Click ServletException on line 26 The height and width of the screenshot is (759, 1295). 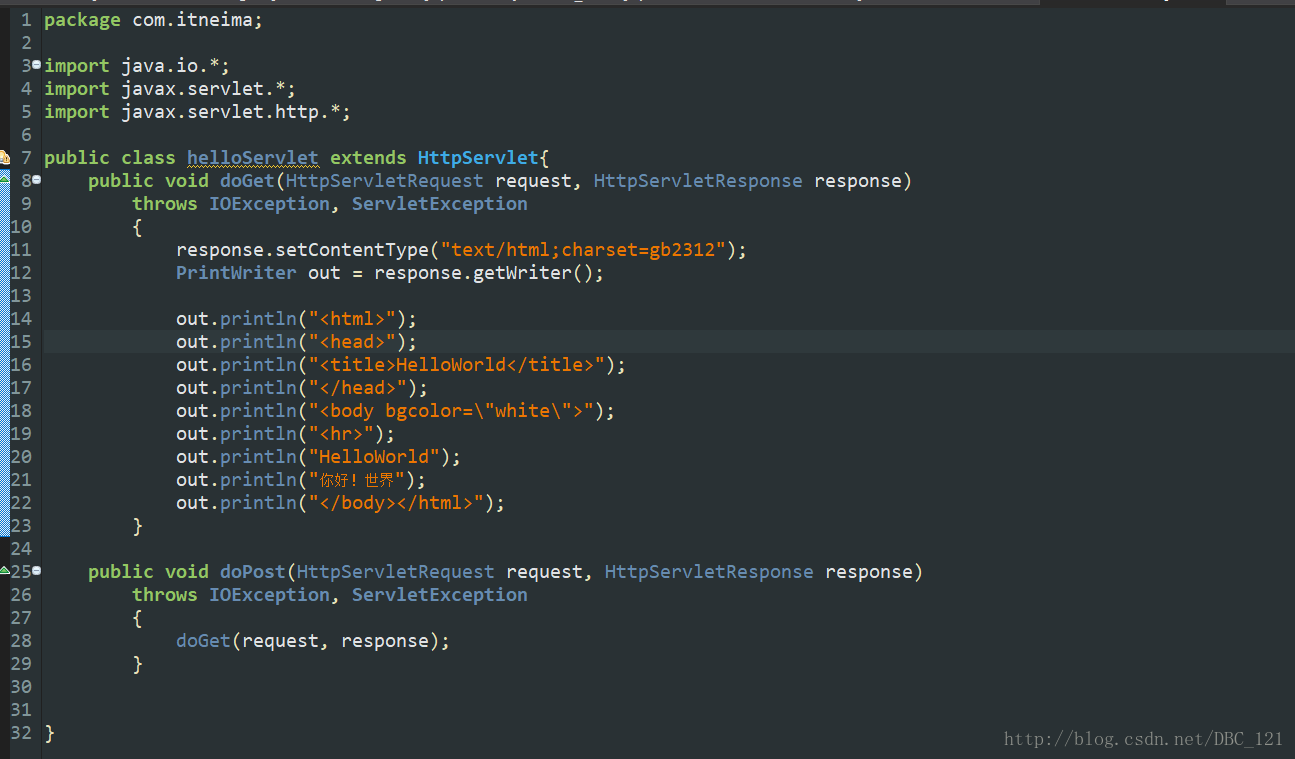pos(440,595)
